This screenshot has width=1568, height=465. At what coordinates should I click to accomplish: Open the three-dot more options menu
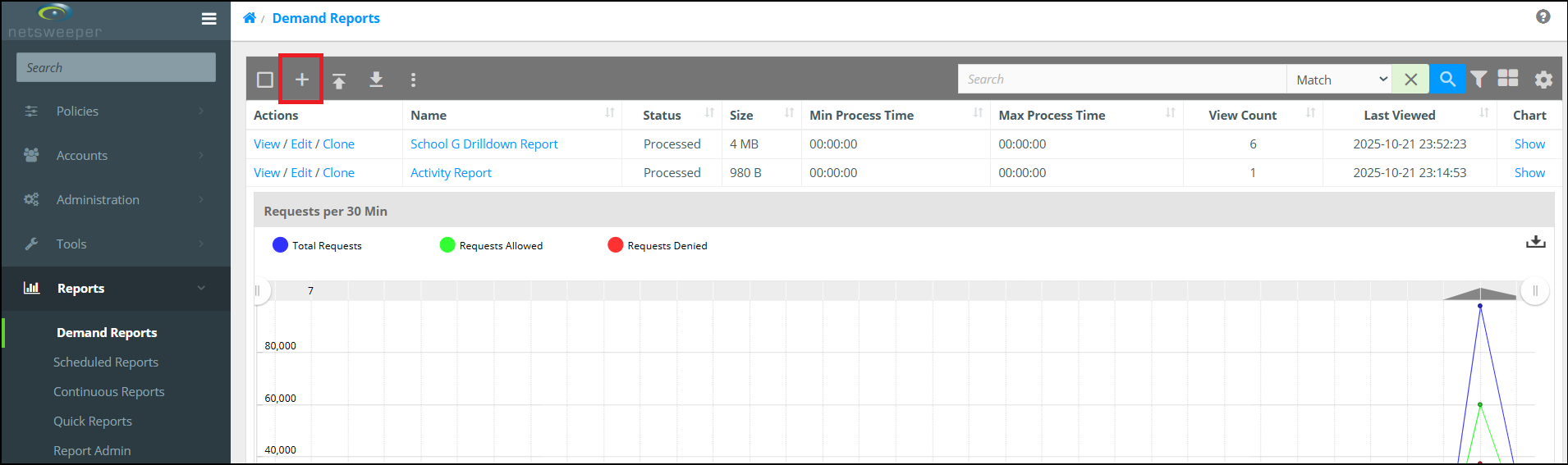coord(413,80)
